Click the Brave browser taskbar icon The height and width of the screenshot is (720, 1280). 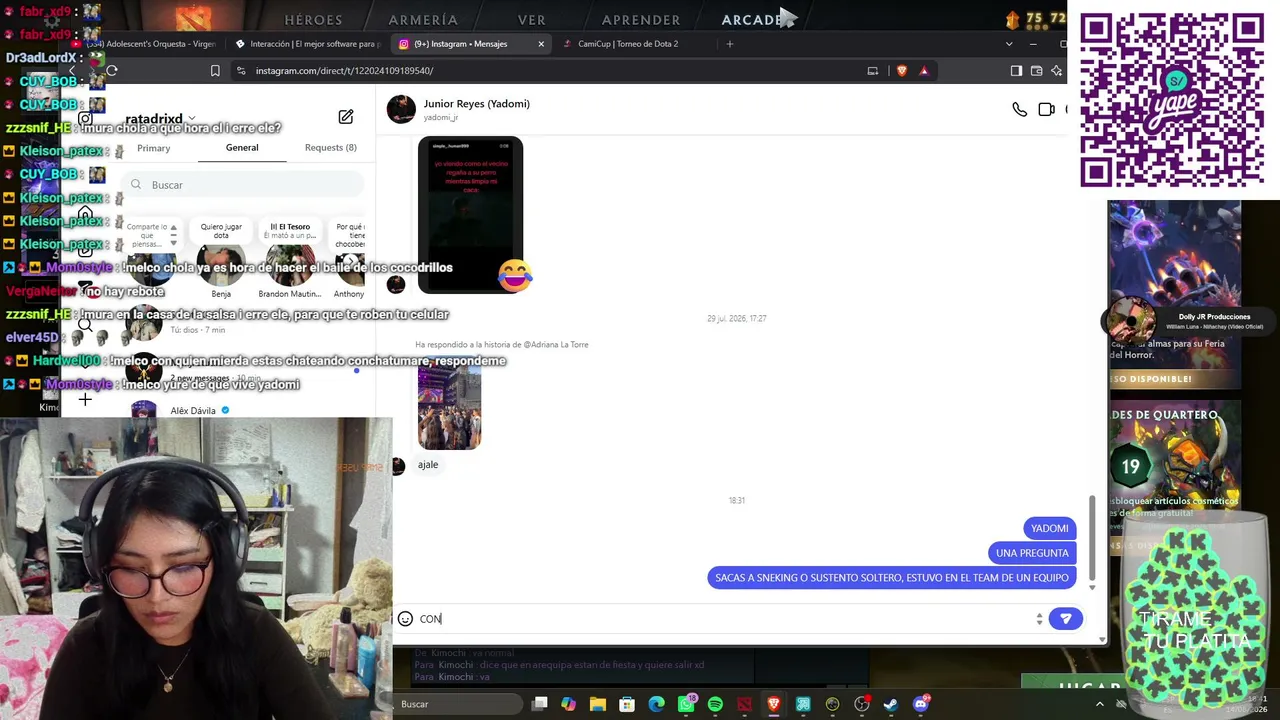[773, 704]
